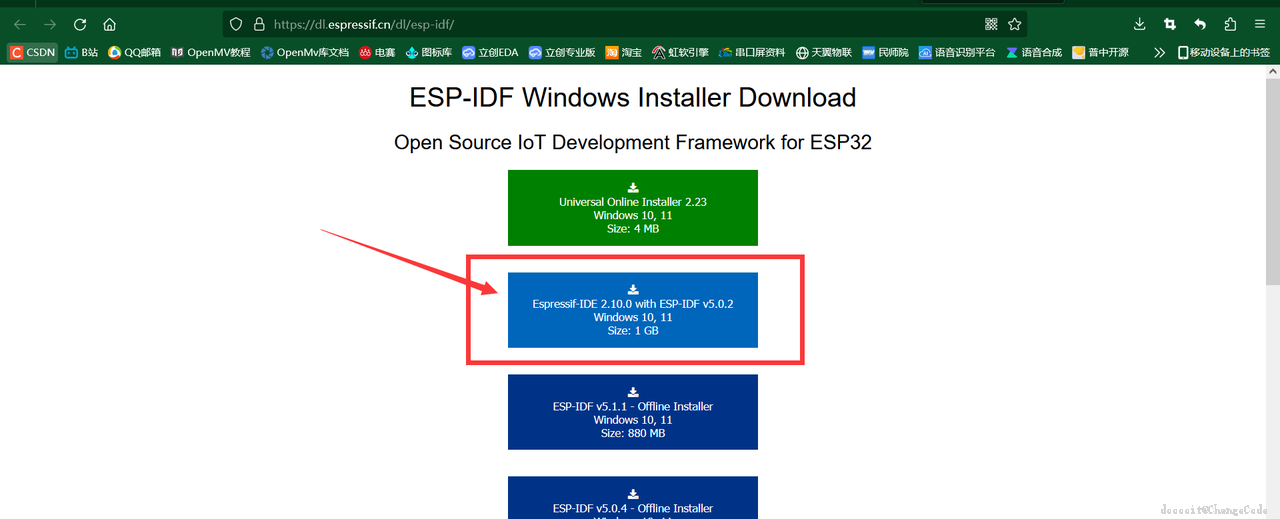Click the undo arrow toolbar icon

(1200, 24)
